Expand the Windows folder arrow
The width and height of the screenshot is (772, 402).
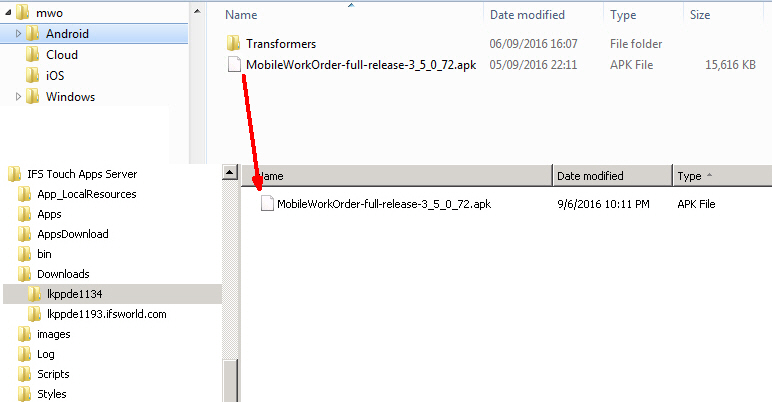(x=18, y=97)
